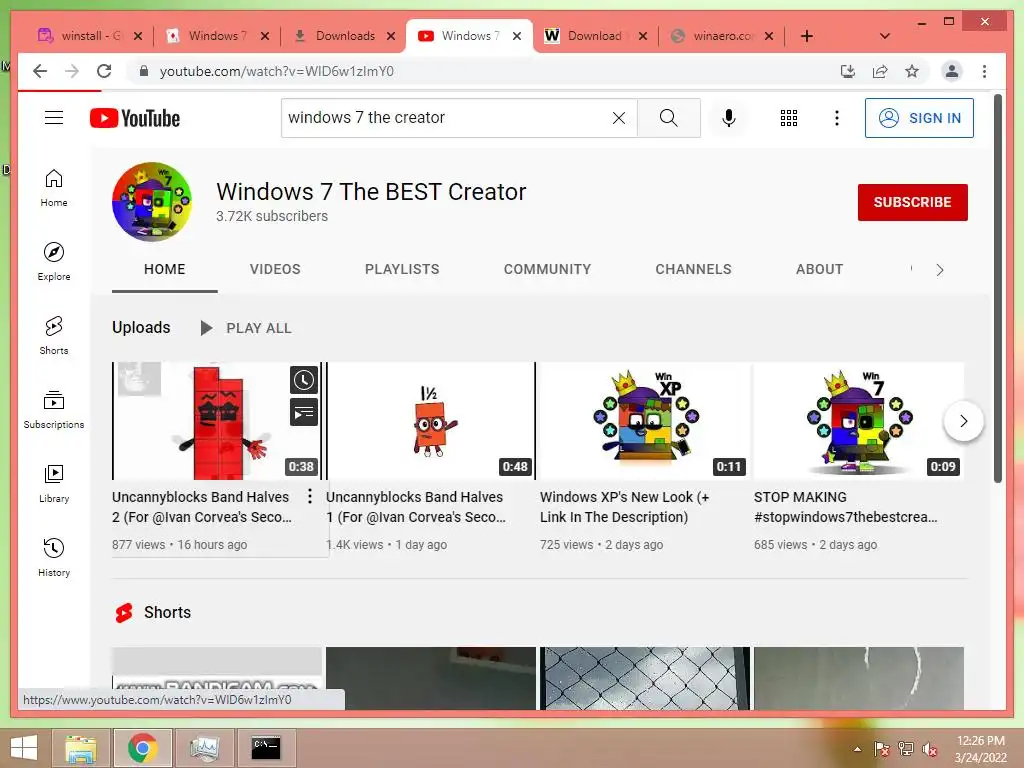Open YouTube settings three-dot menu
Screen dimensions: 1024x768
point(837,118)
